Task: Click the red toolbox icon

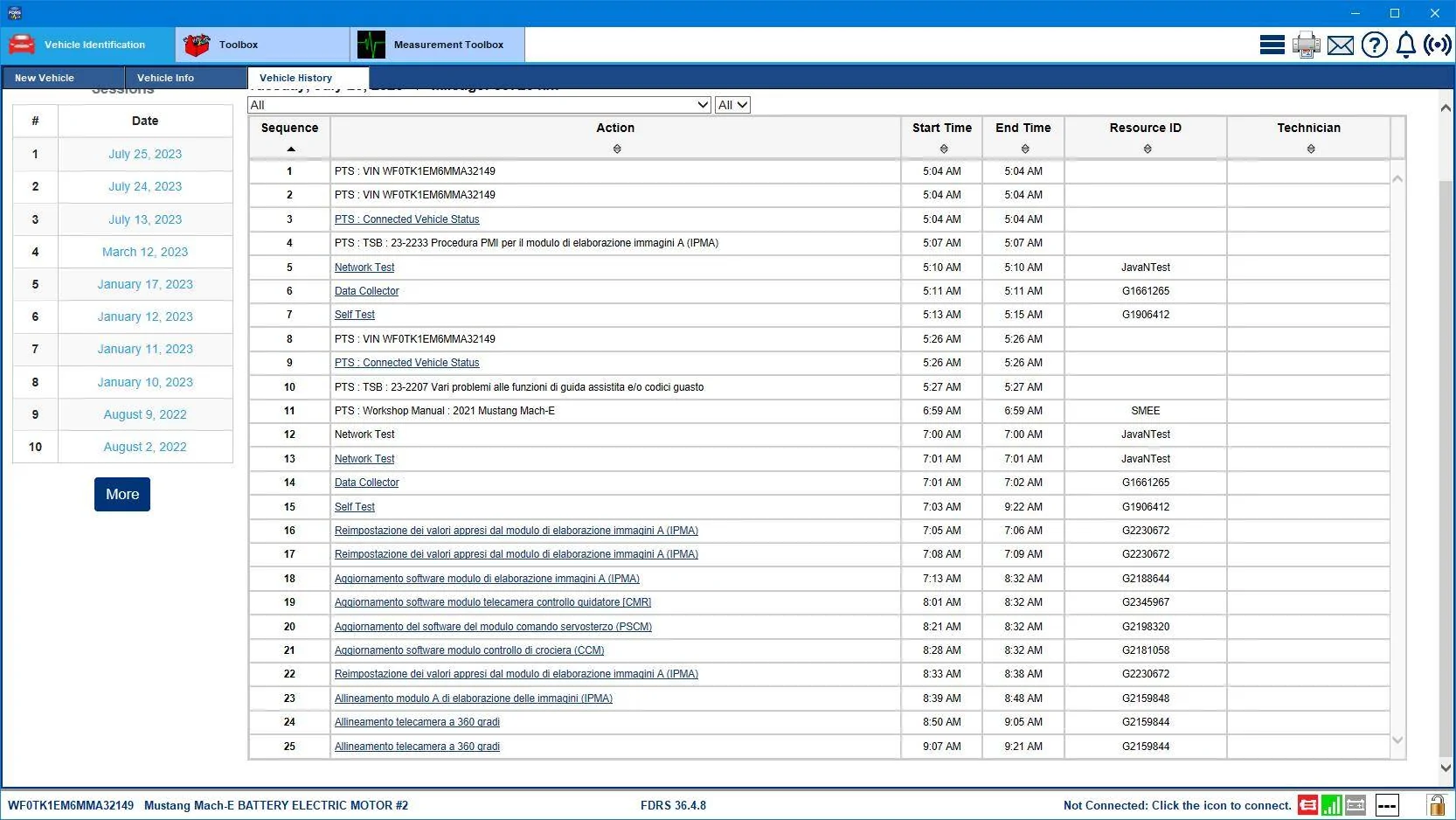Action: pos(197,45)
